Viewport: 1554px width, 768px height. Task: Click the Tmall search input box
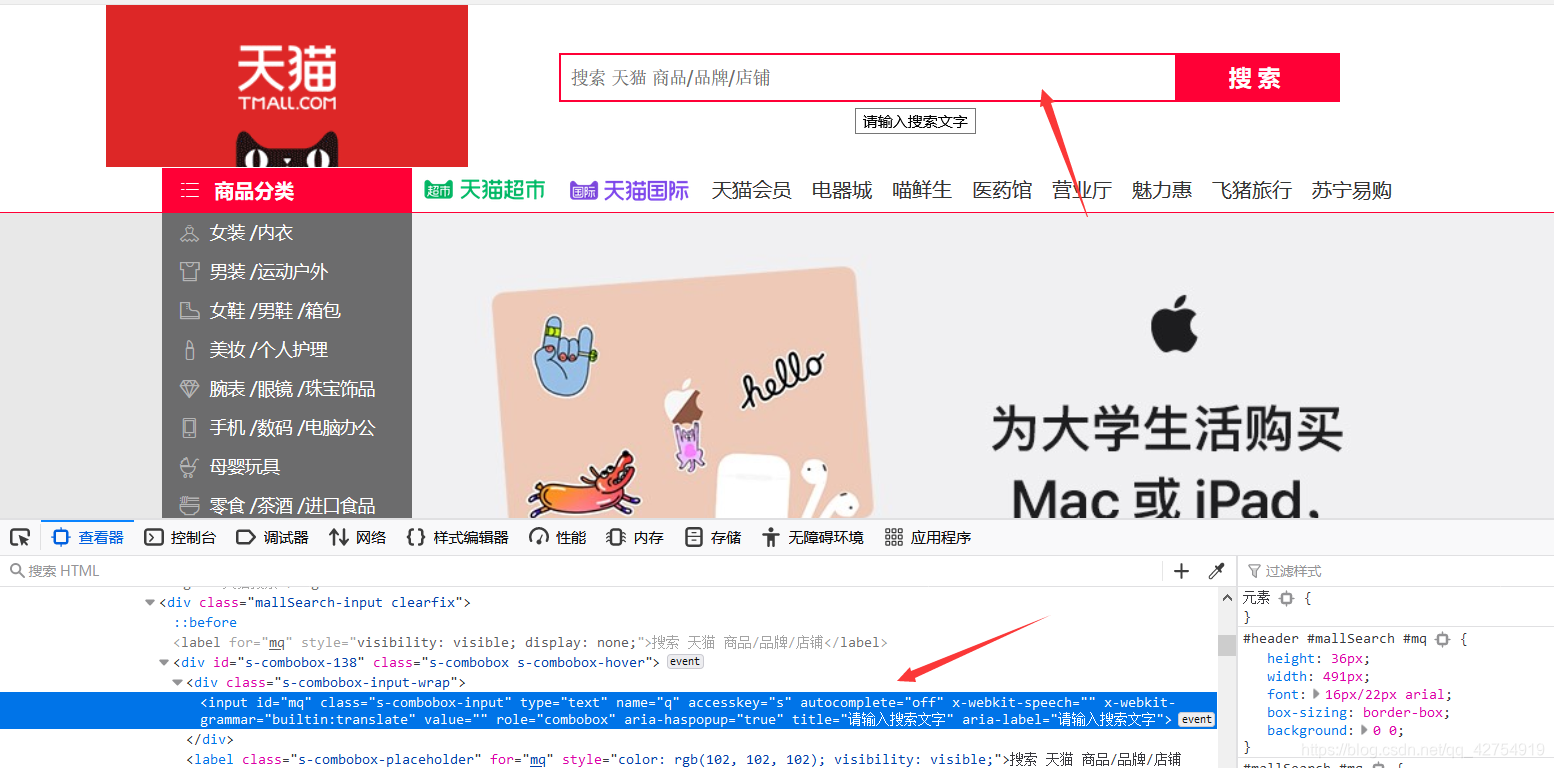[867, 78]
